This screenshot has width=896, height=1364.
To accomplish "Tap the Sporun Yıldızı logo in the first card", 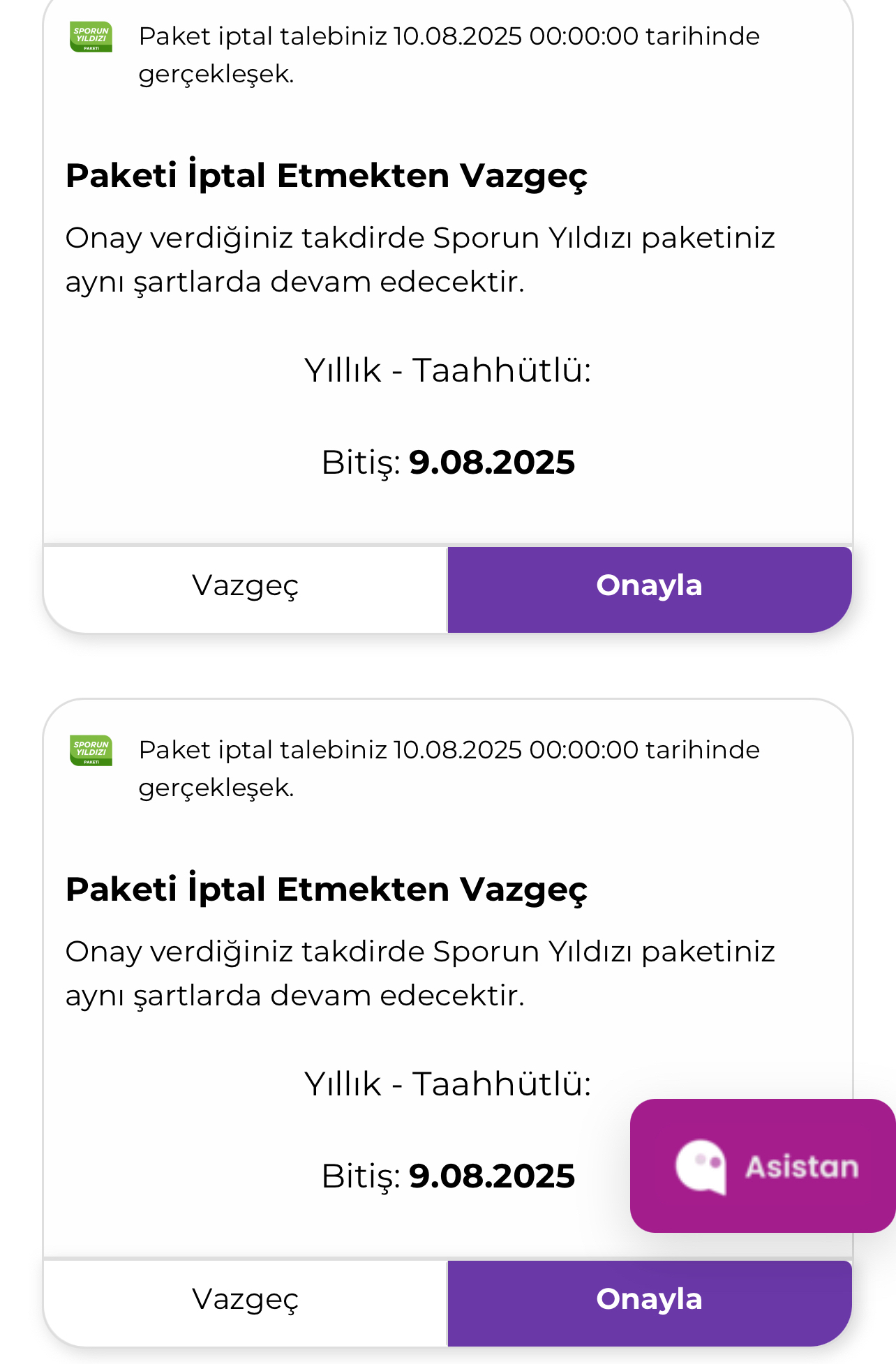I will (x=91, y=36).
